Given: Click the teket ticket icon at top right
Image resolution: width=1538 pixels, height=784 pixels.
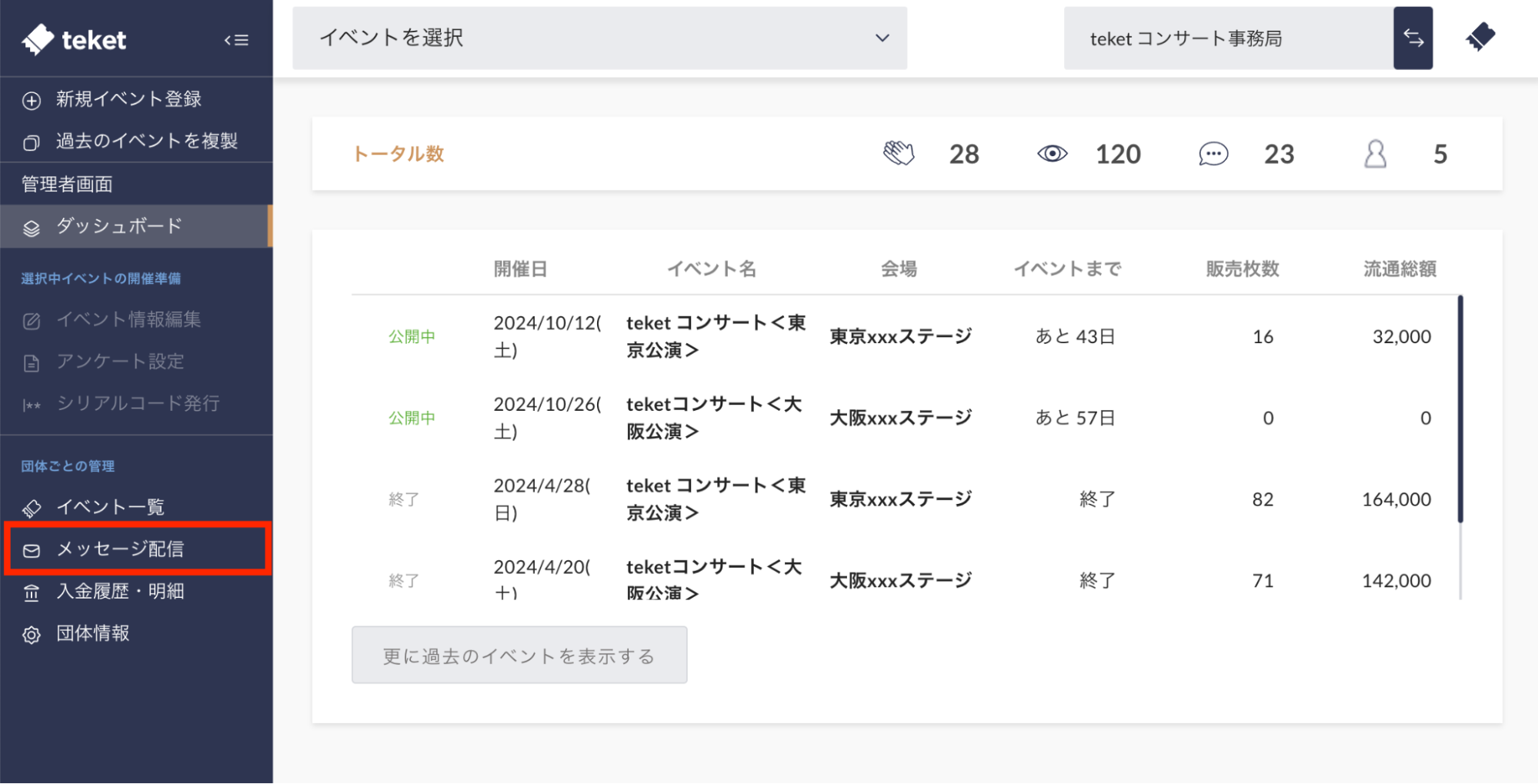Looking at the screenshot, I should click(x=1480, y=36).
